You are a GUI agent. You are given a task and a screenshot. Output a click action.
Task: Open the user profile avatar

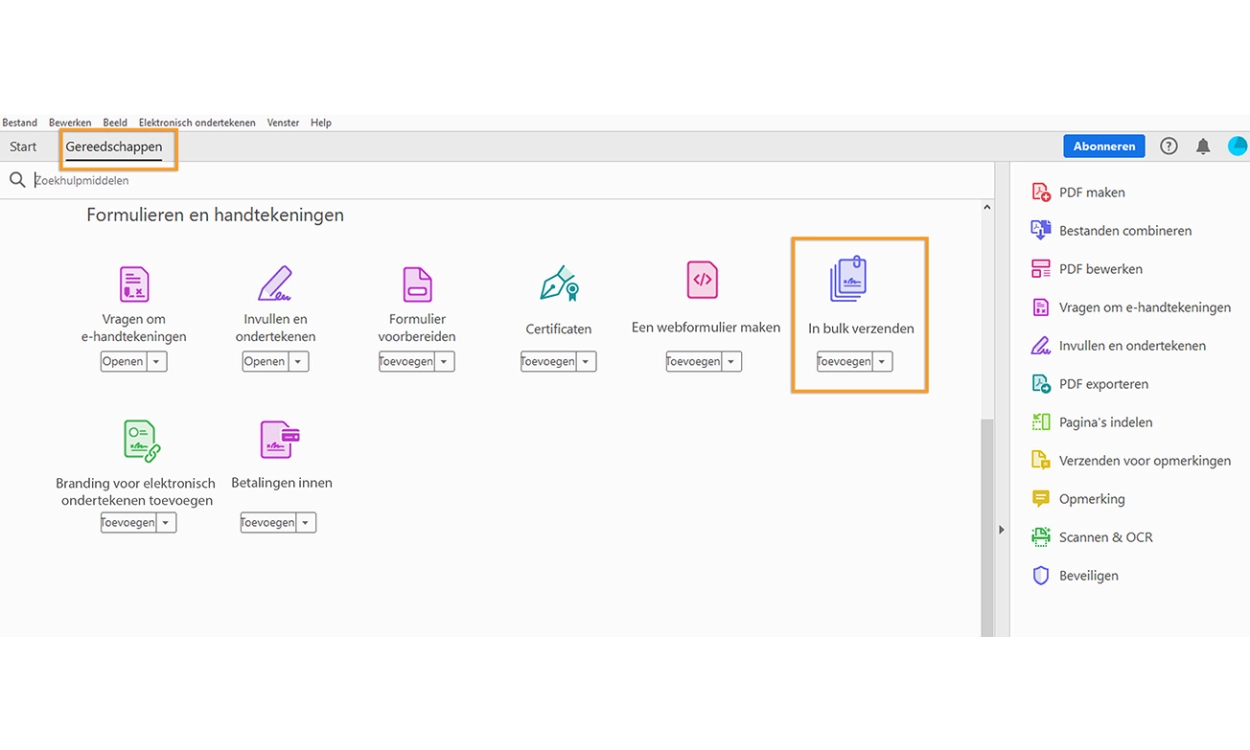[x=1237, y=147]
